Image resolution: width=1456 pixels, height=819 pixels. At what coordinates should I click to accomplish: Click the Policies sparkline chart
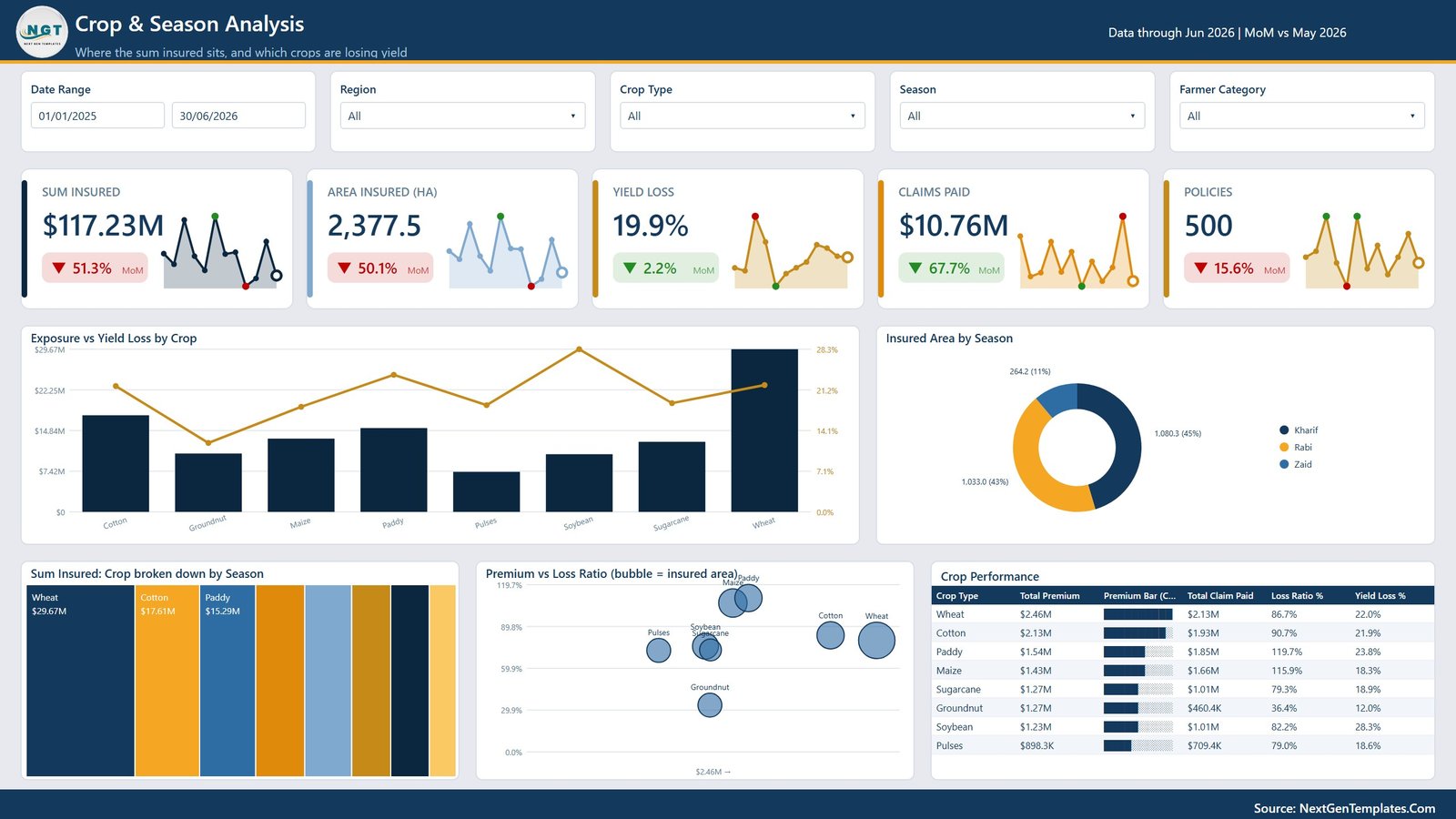point(1362,252)
